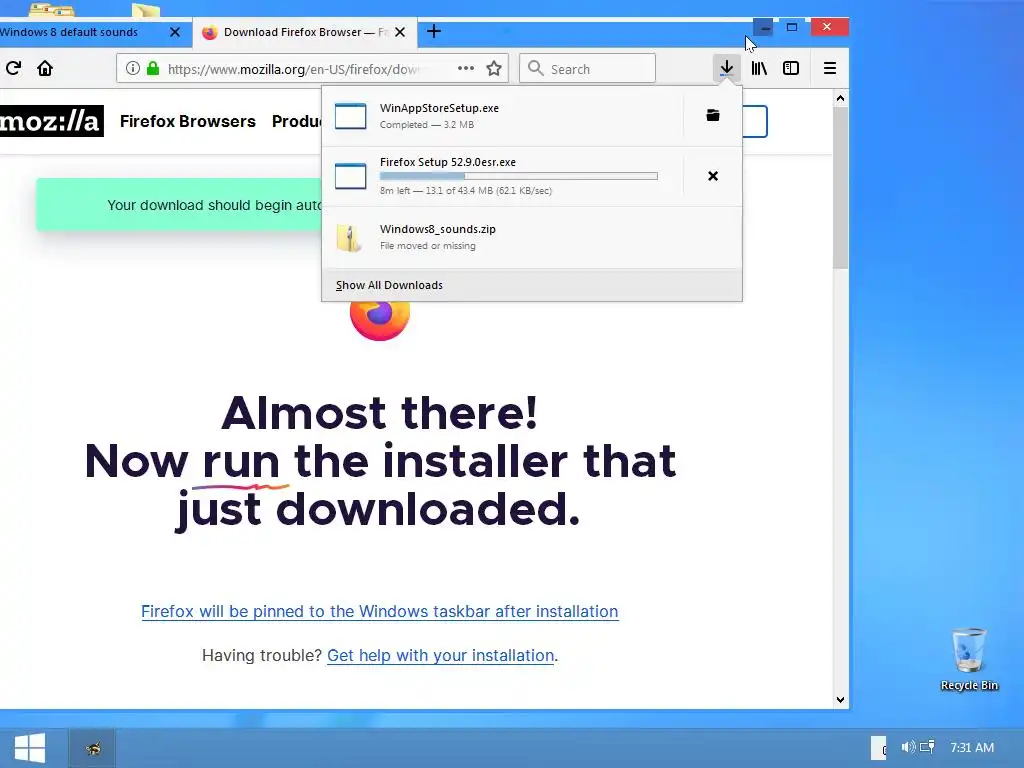The height and width of the screenshot is (768, 1024).
Task: Show sidebars toolbar icon
Action: tap(791, 68)
